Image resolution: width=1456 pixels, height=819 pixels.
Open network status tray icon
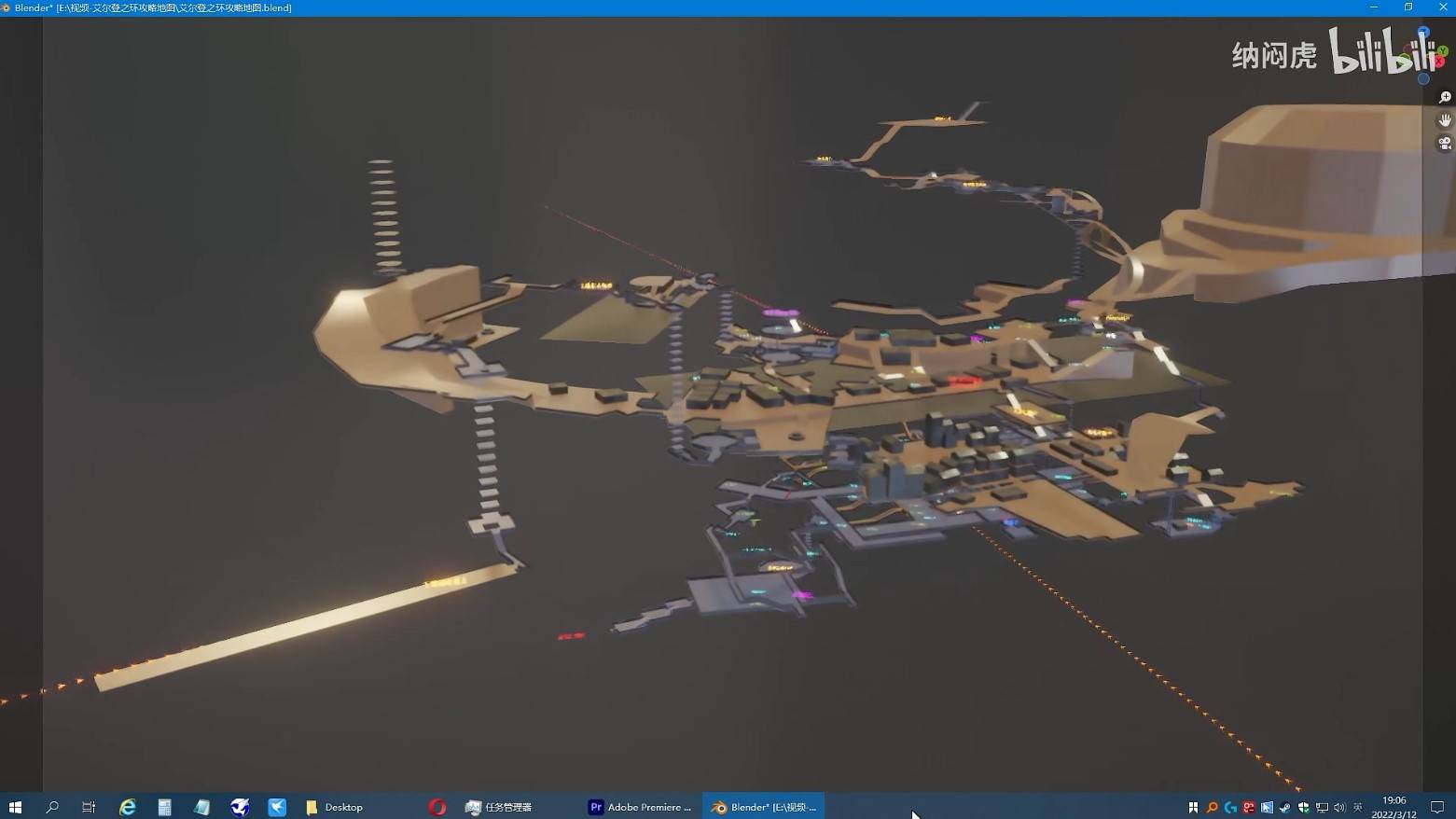1322,807
